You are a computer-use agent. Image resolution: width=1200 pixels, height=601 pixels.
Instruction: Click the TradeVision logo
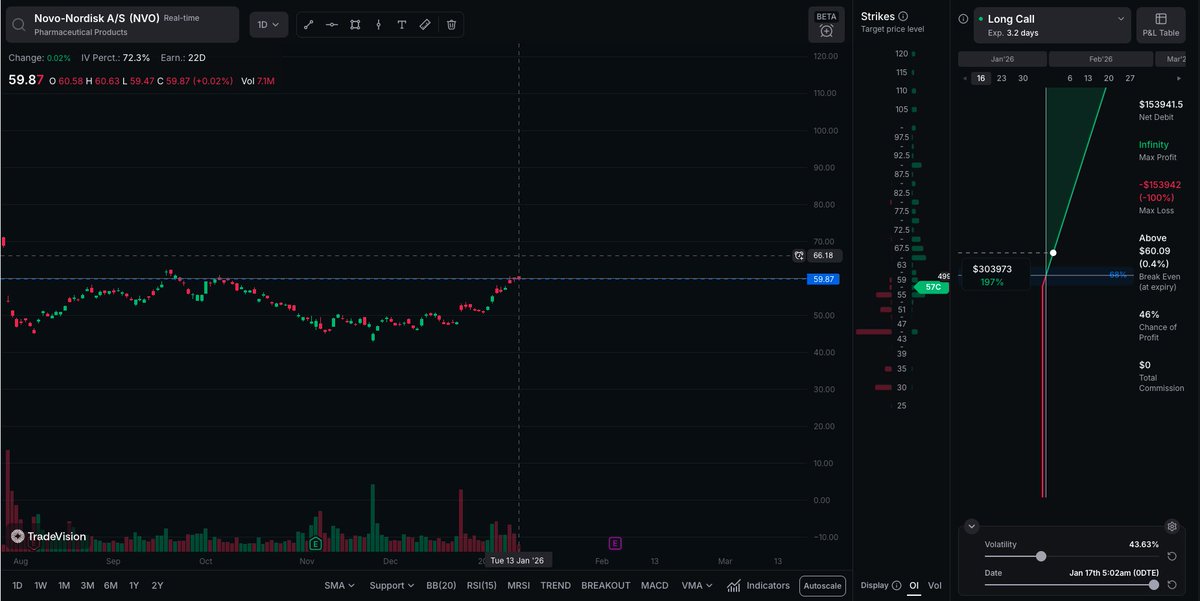tap(49, 536)
